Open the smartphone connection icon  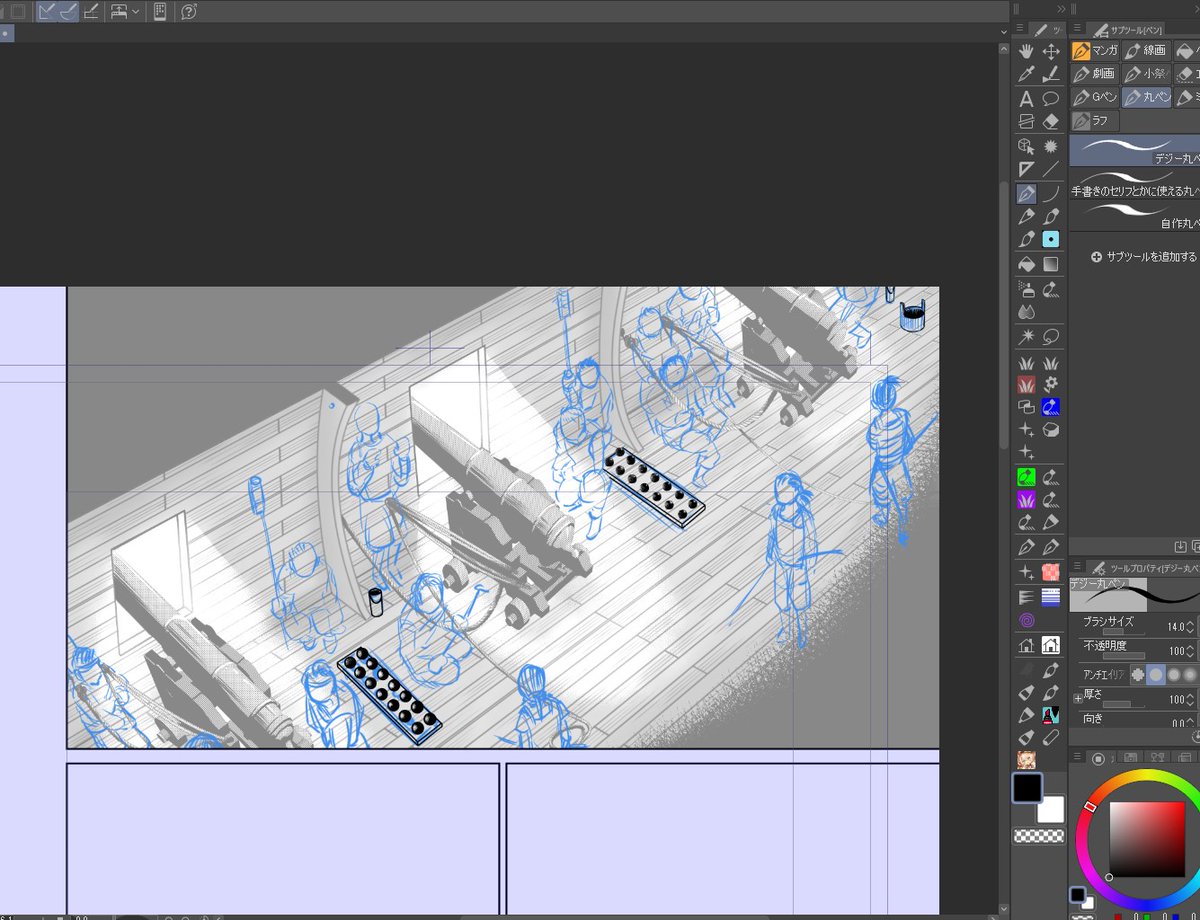tap(160, 12)
